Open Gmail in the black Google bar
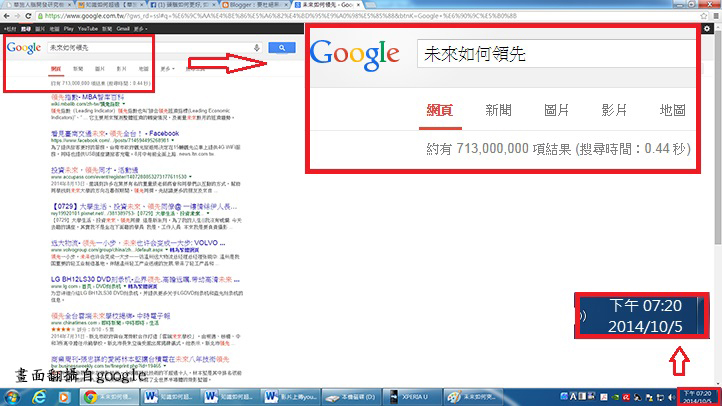Viewport: 722px width, 406px height. [123, 29]
